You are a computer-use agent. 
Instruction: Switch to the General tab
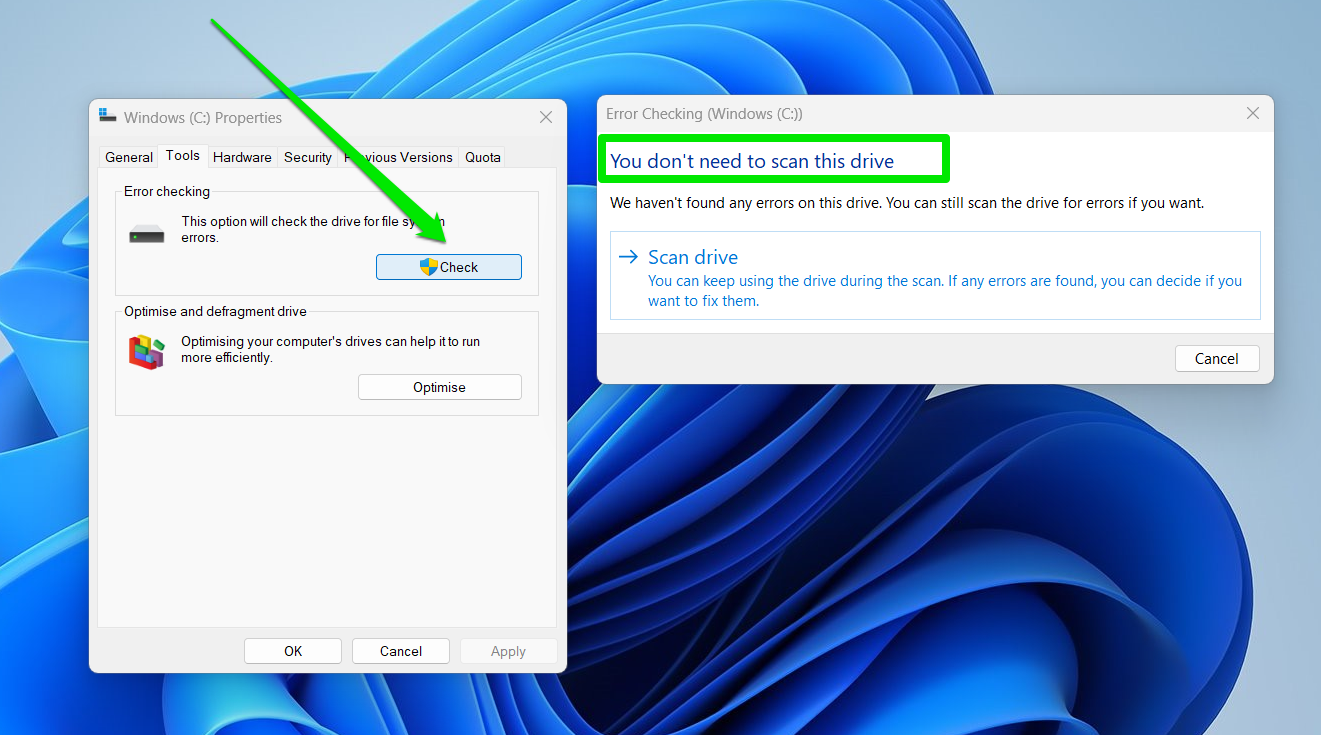pos(129,157)
